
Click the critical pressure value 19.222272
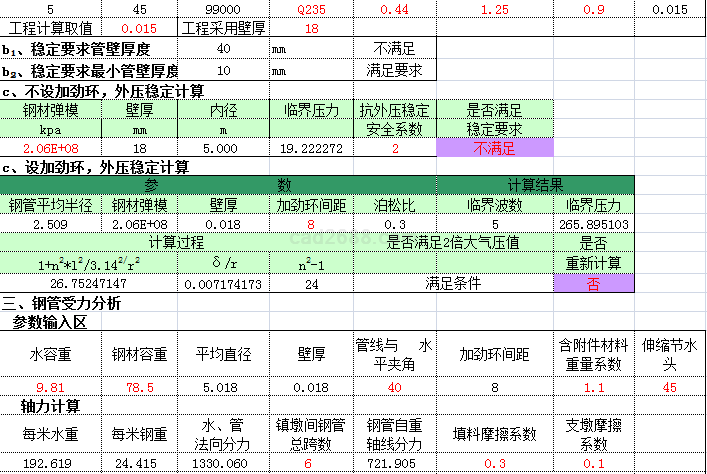311,149
